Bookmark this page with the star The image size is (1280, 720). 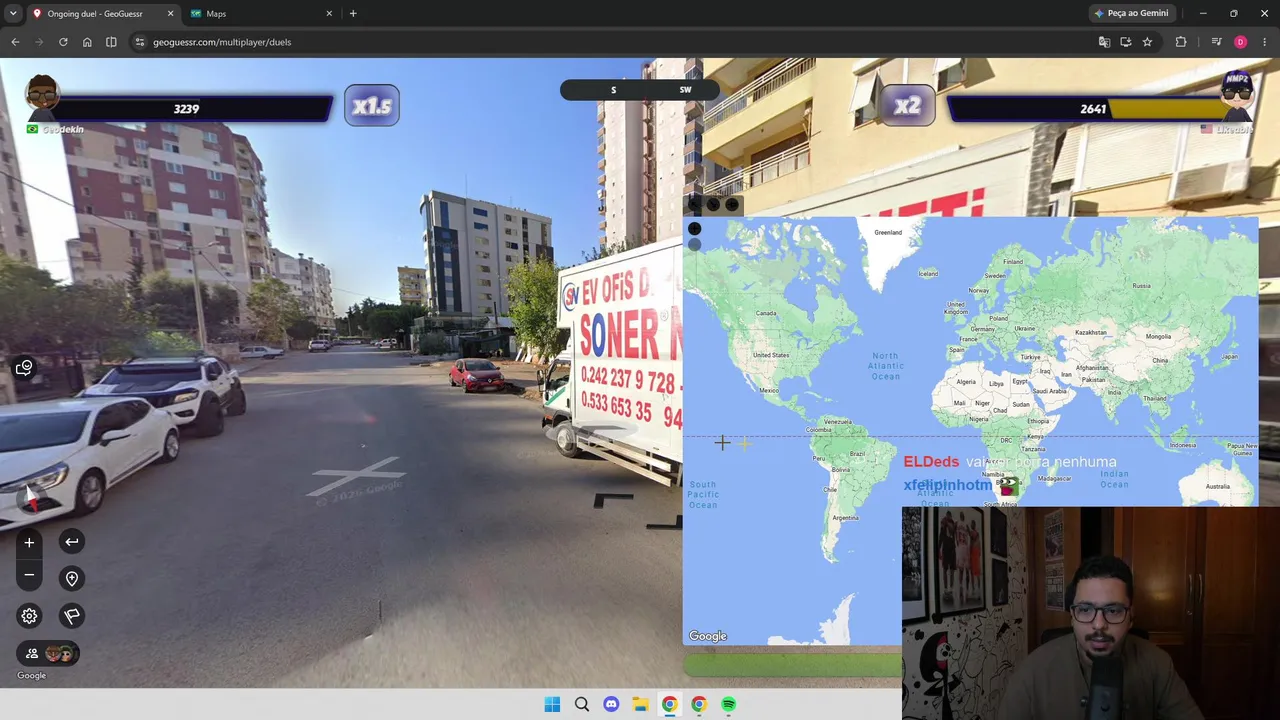point(1147,42)
